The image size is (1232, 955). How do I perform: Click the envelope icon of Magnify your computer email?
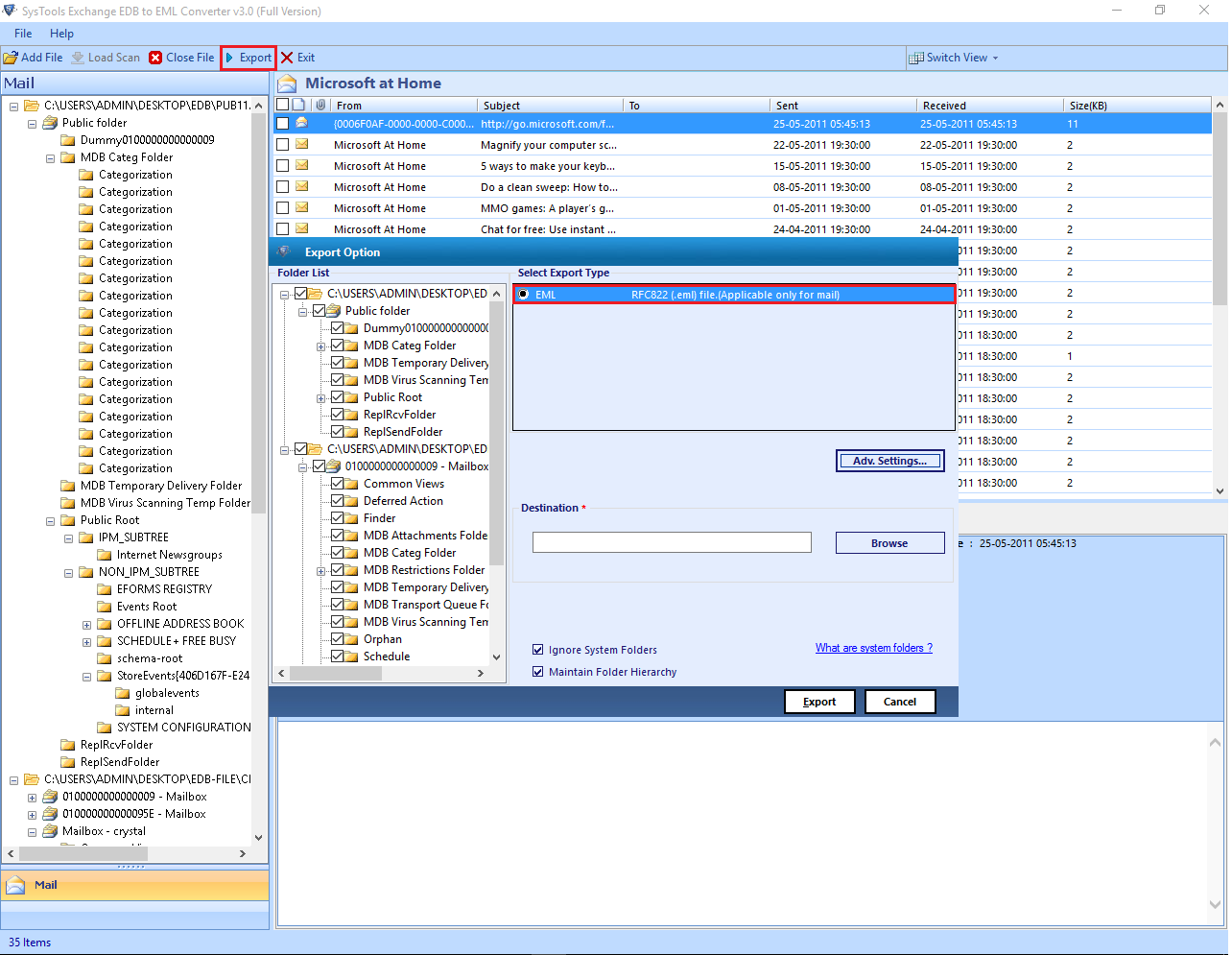pyautogui.click(x=301, y=144)
